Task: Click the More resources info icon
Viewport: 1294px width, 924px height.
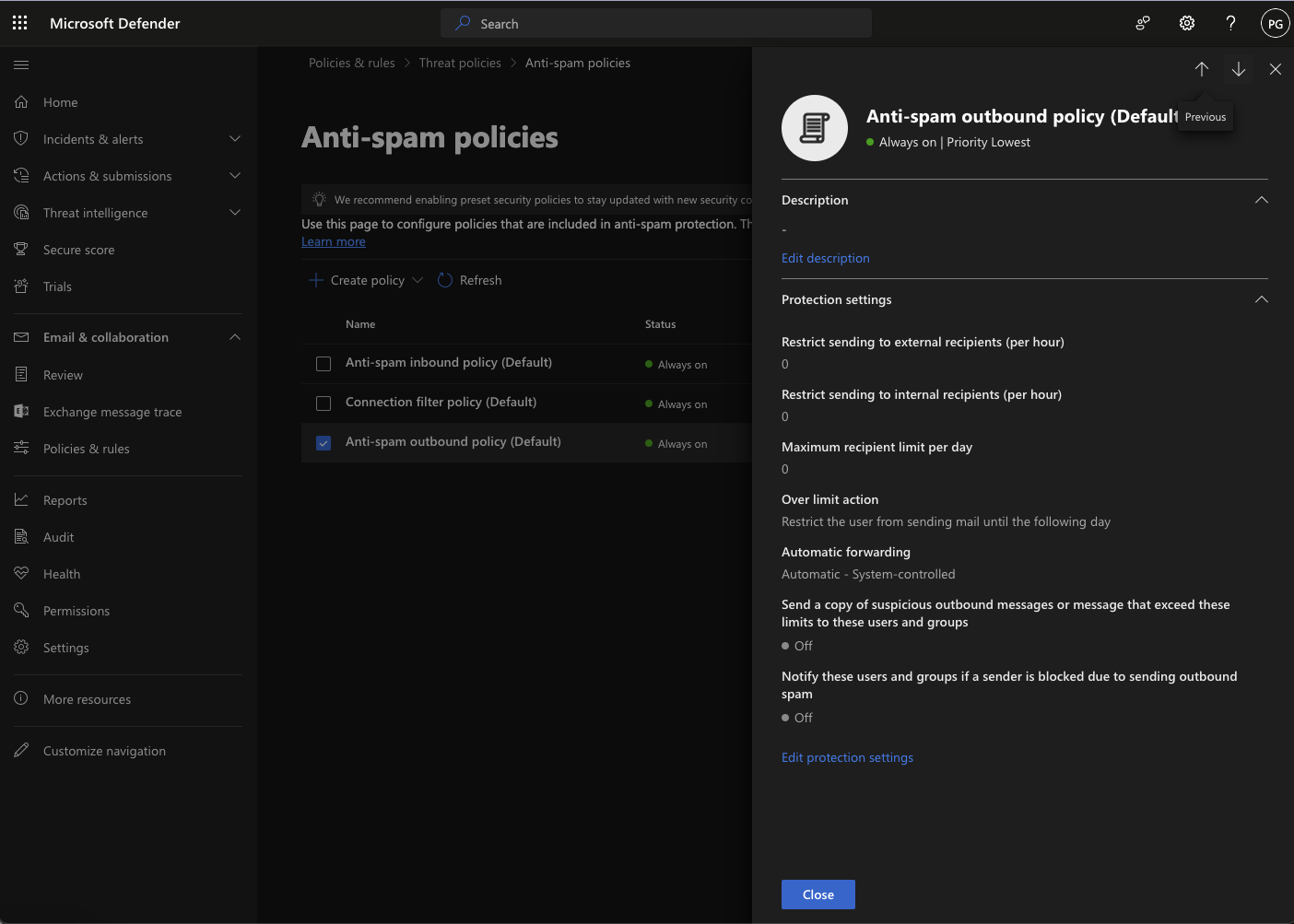Action: click(x=21, y=699)
